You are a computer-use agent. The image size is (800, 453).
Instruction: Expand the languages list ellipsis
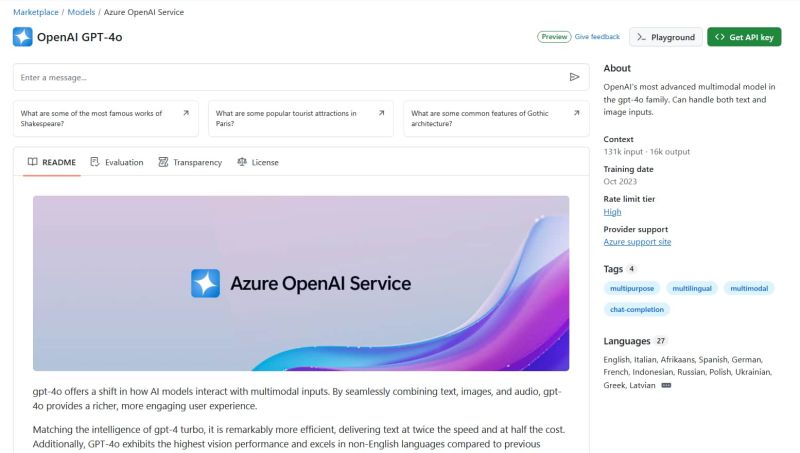click(x=666, y=385)
